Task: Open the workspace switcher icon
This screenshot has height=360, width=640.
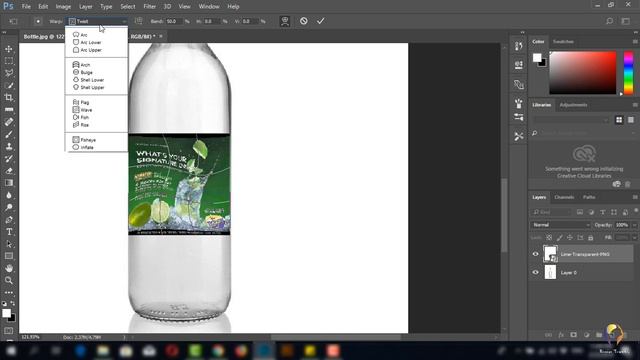Action: [626, 21]
